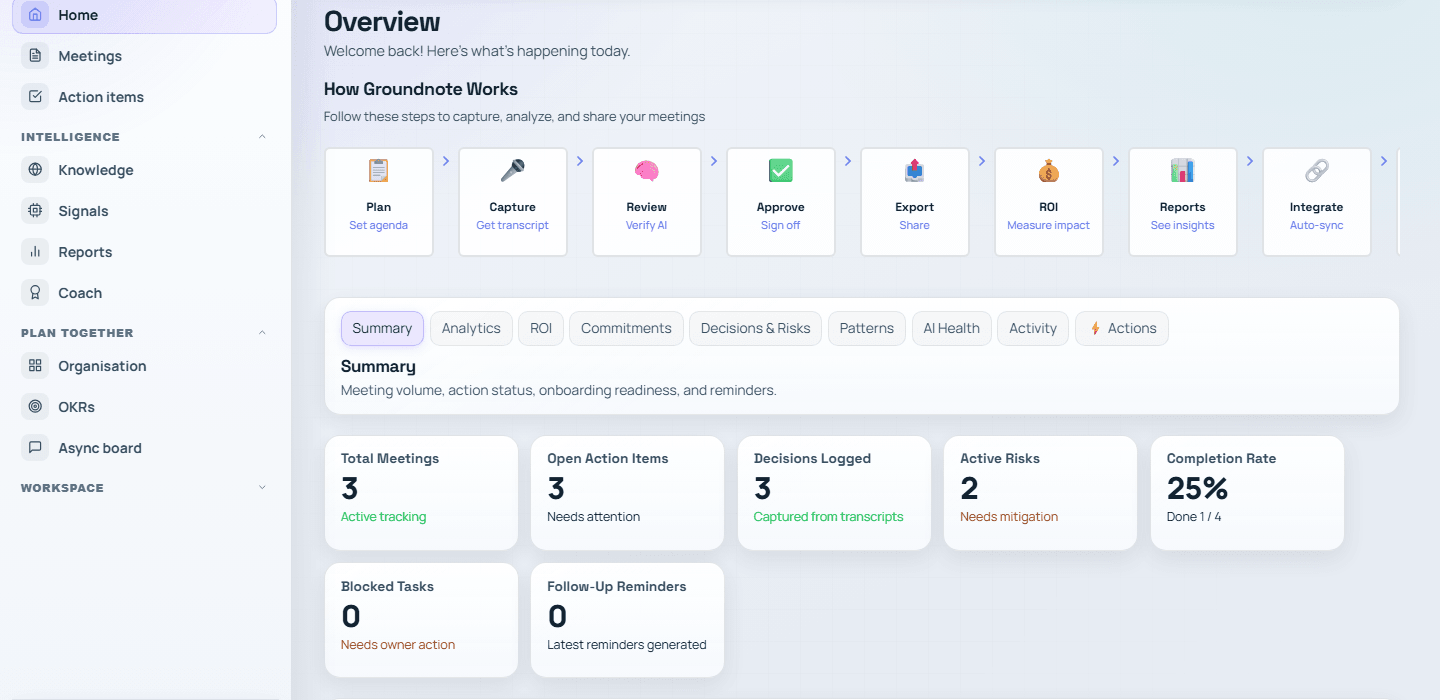Open Coach in the sidebar

144,293
